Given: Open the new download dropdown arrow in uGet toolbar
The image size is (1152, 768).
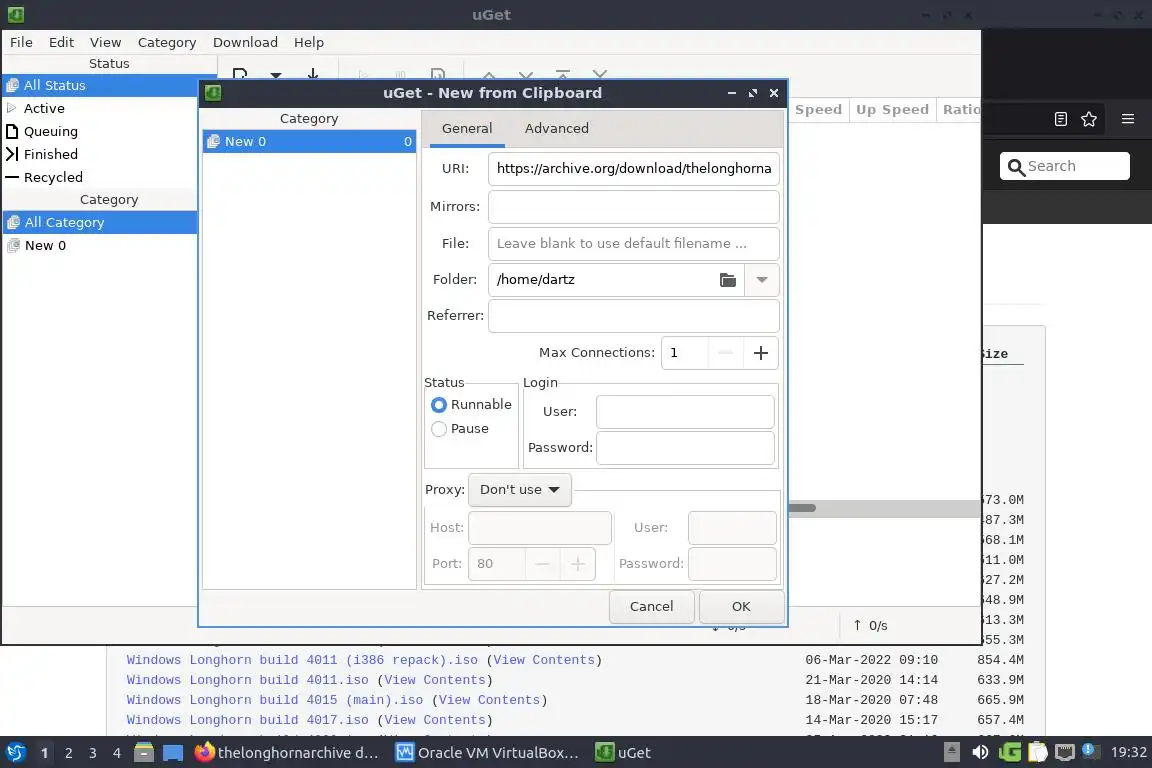Looking at the screenshot, I should [276, 74].
